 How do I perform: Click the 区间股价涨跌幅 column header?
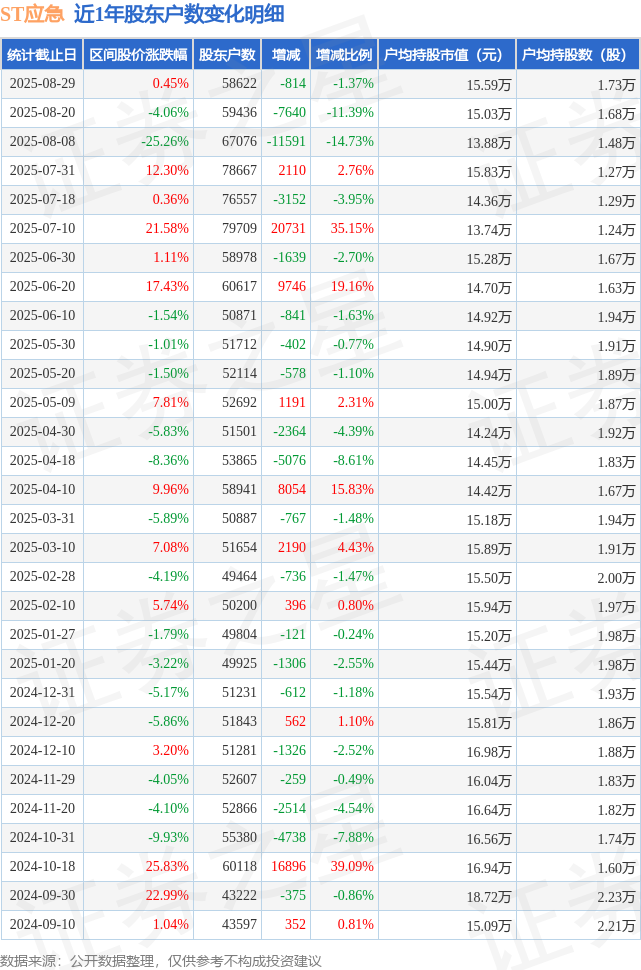[x=138, y=55]
